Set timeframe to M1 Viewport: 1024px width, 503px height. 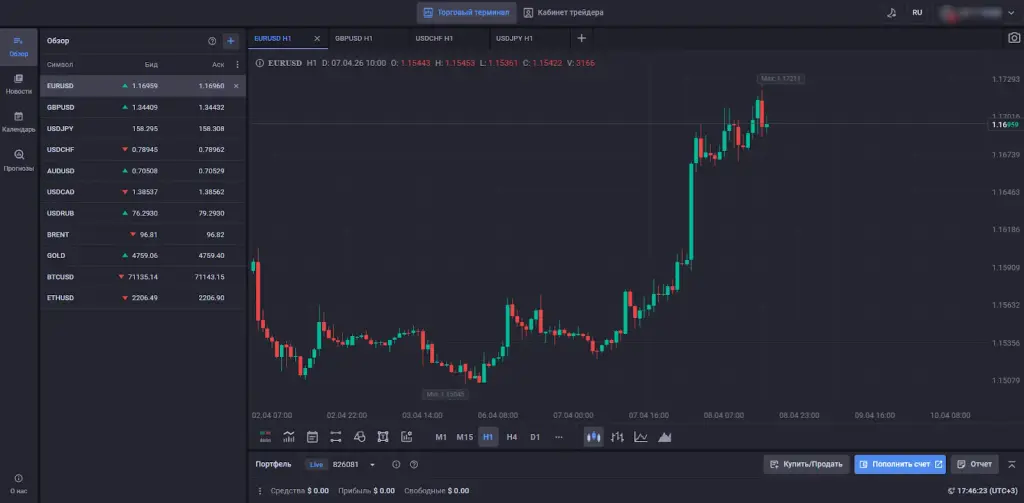[x=441, y=437]
